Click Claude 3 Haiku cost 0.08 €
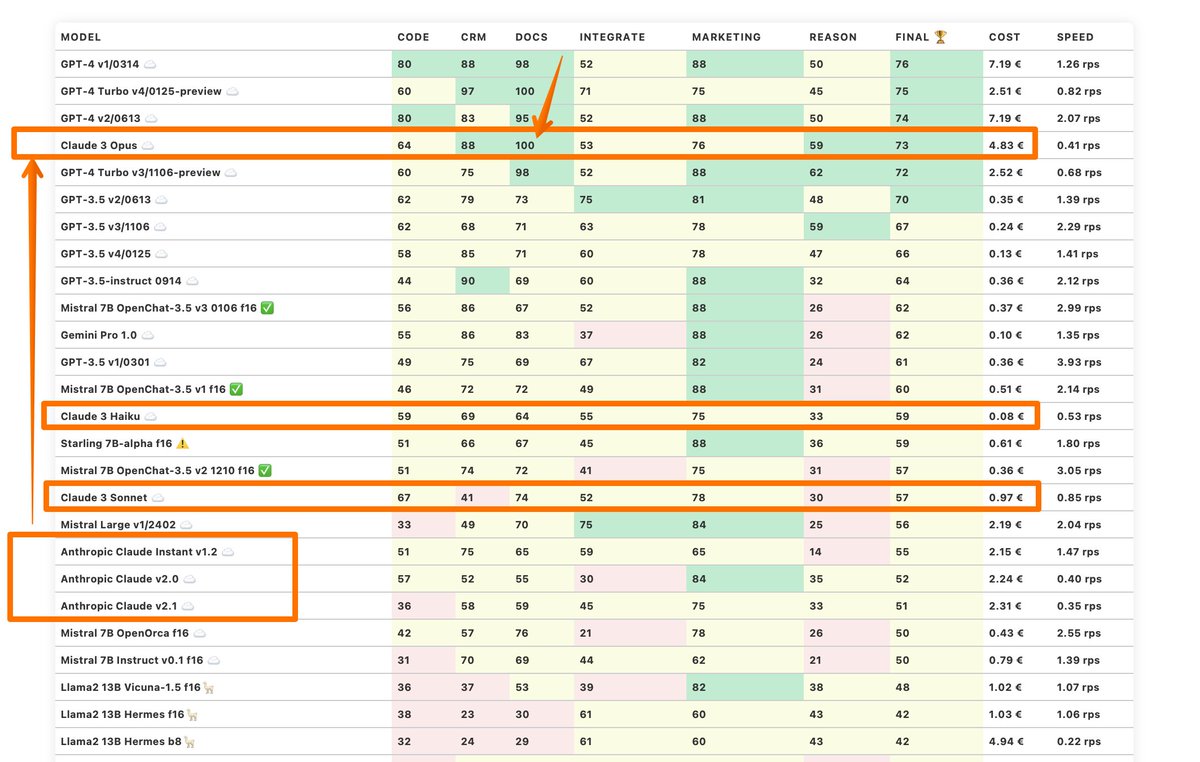Screen dimensions: 1200x762 point(1005,416)
